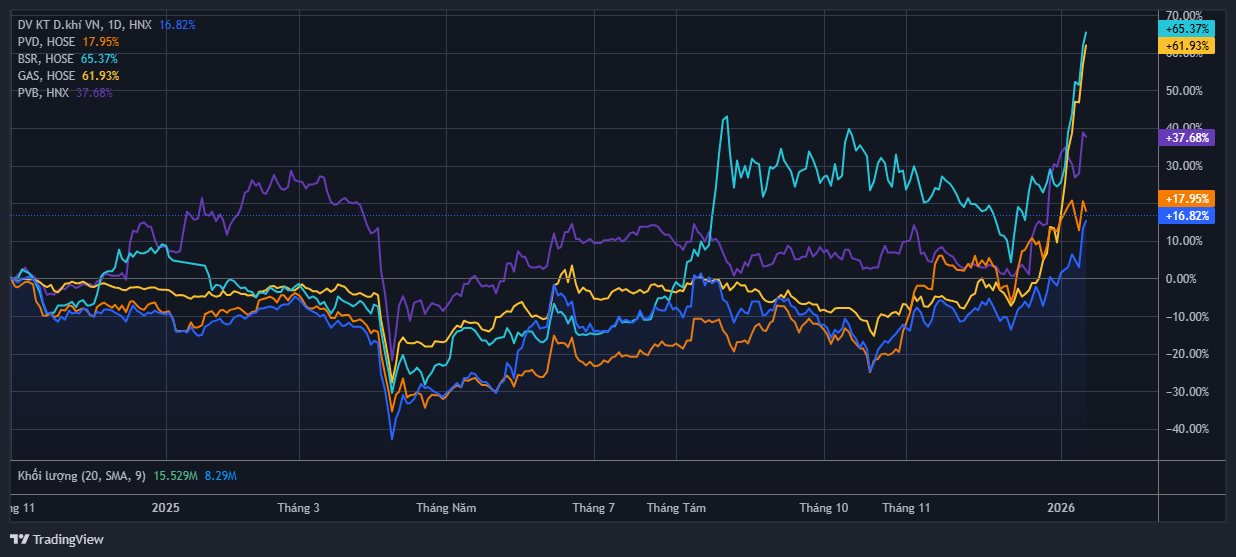Click the orange +17.95% axis label

[x=1186, y=198]
